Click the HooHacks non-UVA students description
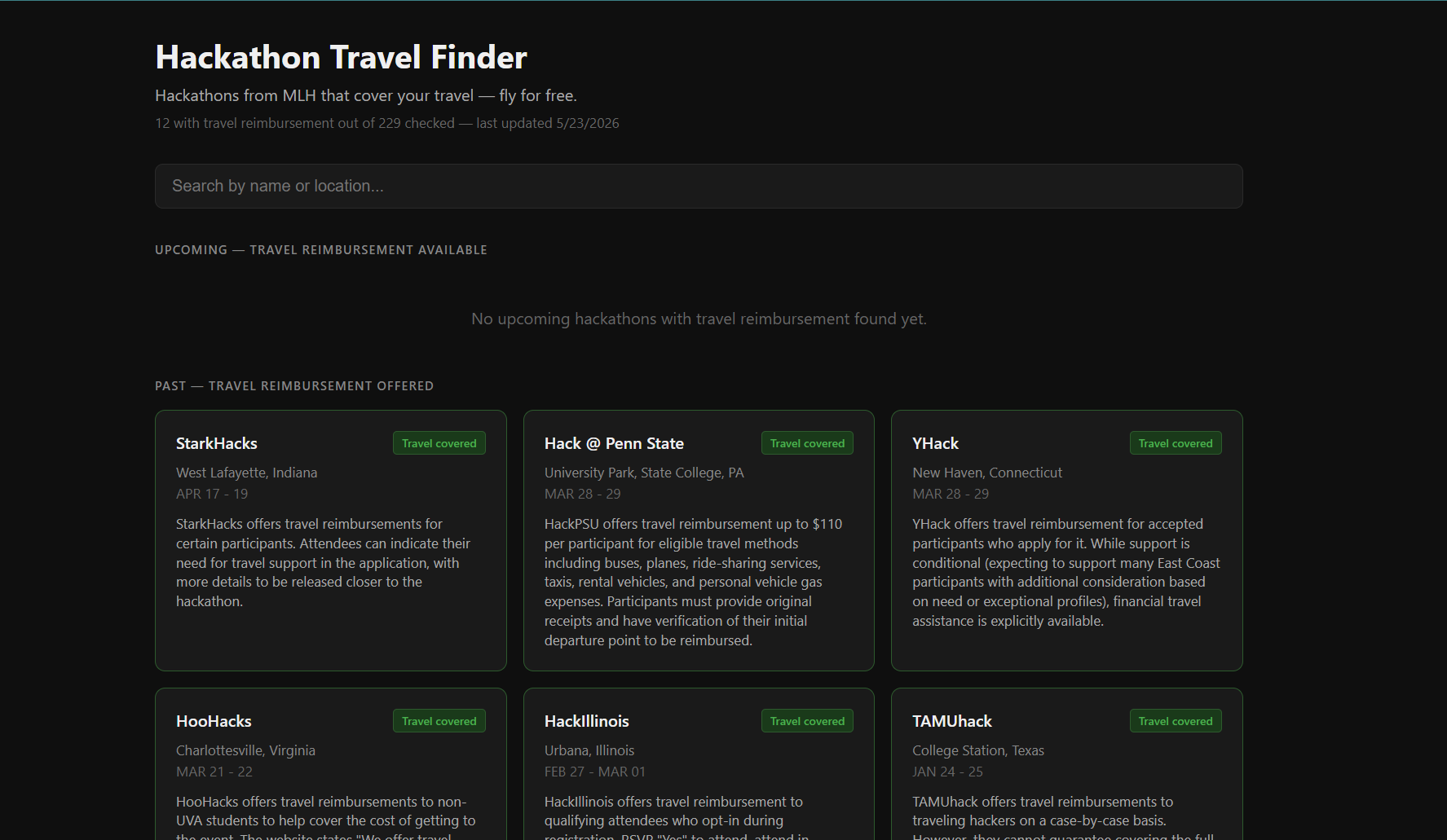Viewport: 1447px width, 840px height. (326, 816)
